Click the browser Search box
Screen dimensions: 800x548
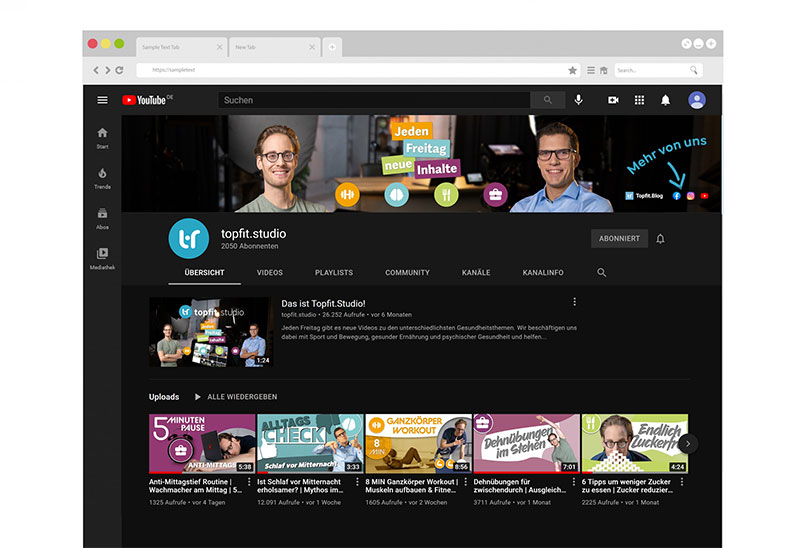pos(659,70)
